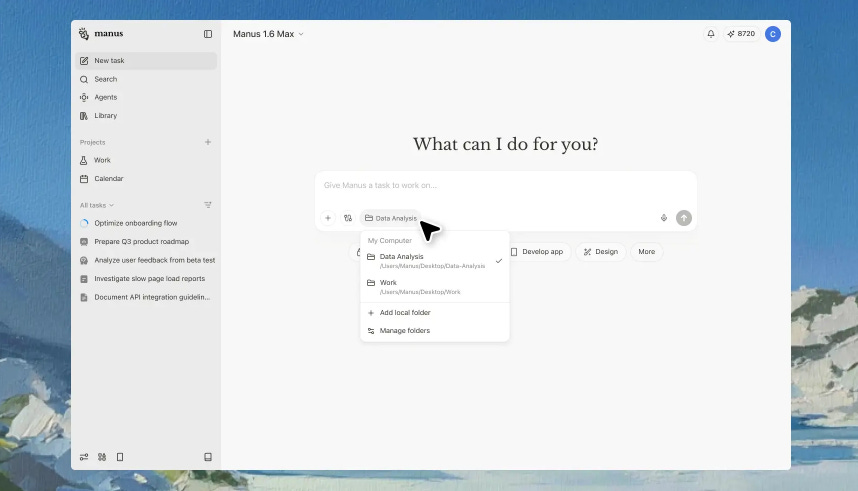
Task: Open settings sliders icon at sidebar bottom
Action: point(84,457)
